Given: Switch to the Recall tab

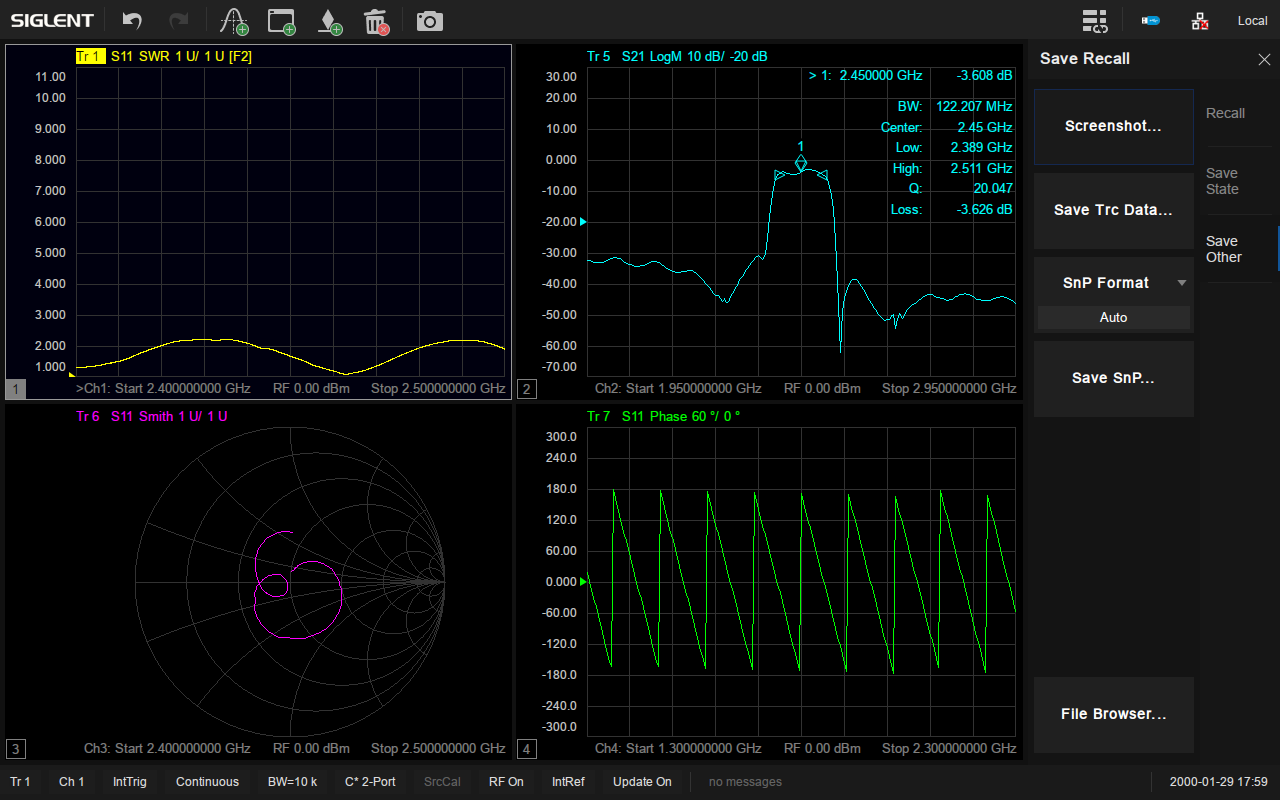Looking at the screenshot, I should 1225,113.
